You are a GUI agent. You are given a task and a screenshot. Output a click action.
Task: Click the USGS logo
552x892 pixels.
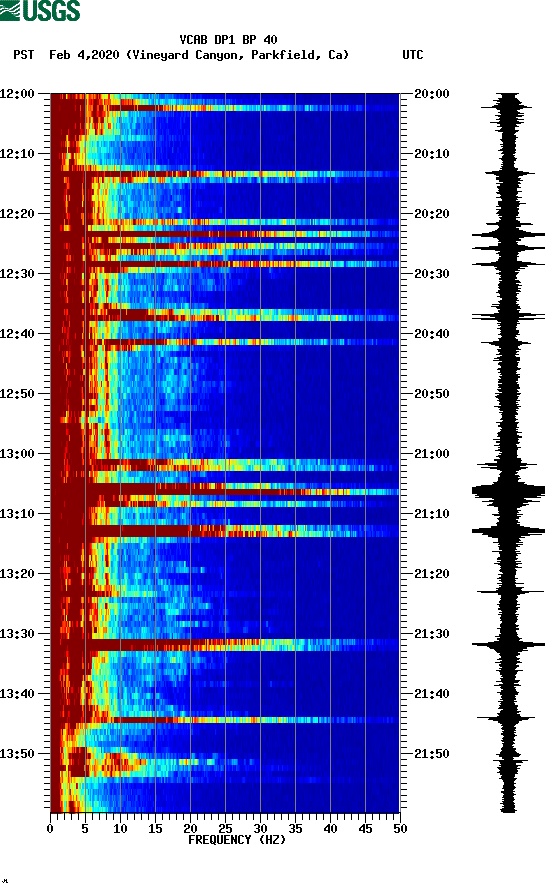[x=40, y=10]
